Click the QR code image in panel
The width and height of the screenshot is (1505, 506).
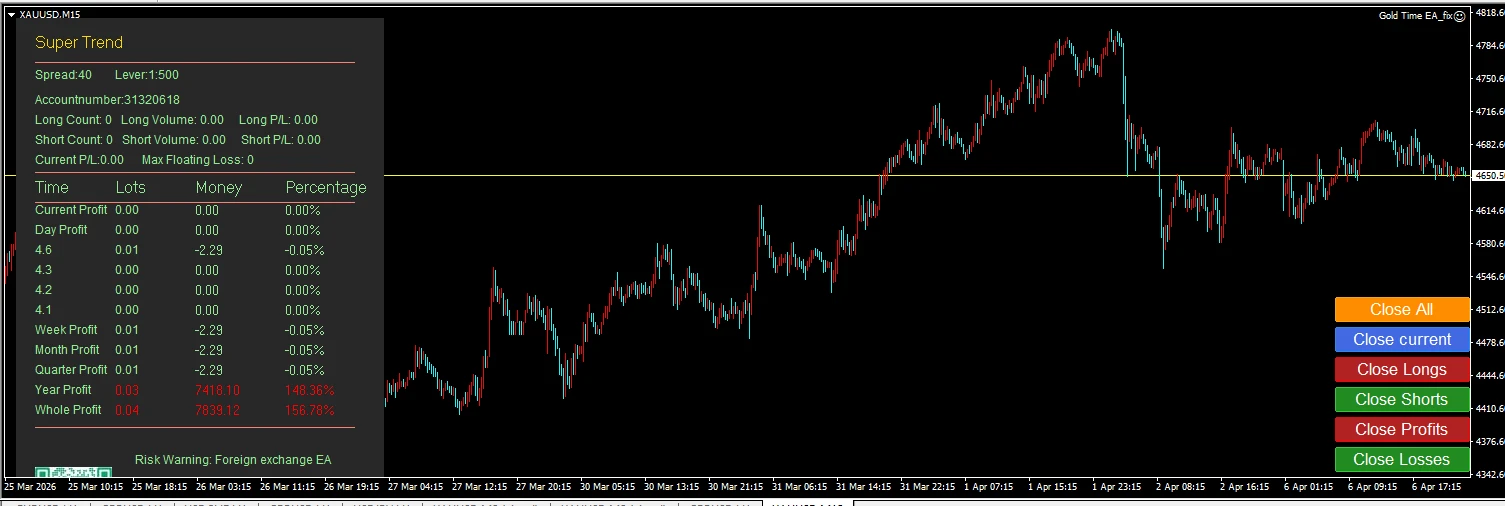click(x=73, y=471)
